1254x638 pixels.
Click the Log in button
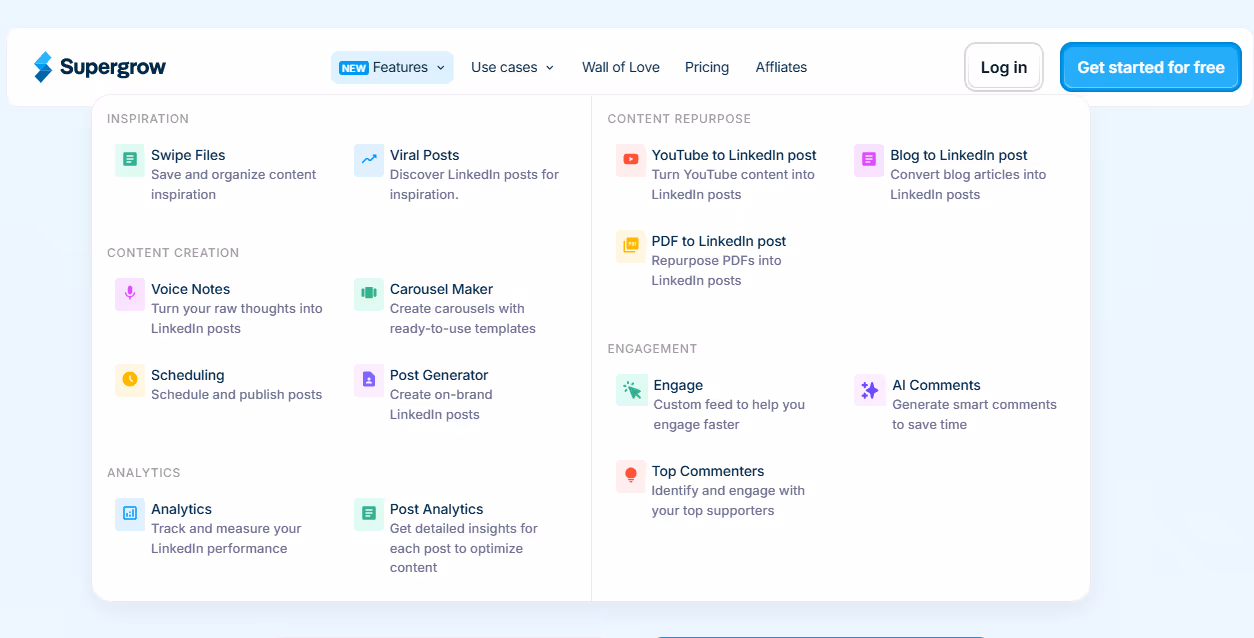pos(1003,67)
